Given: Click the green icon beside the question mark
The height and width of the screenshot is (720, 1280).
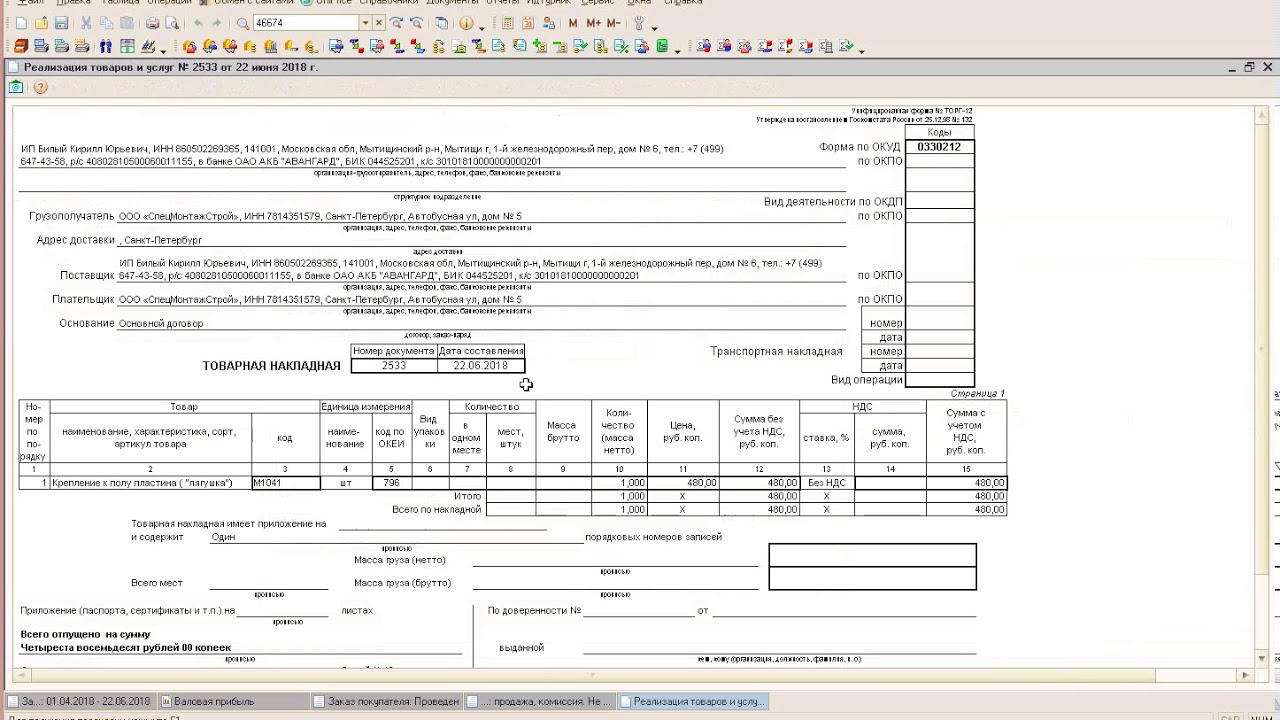Looking at the screenshot, I should (x=16, y=87).
